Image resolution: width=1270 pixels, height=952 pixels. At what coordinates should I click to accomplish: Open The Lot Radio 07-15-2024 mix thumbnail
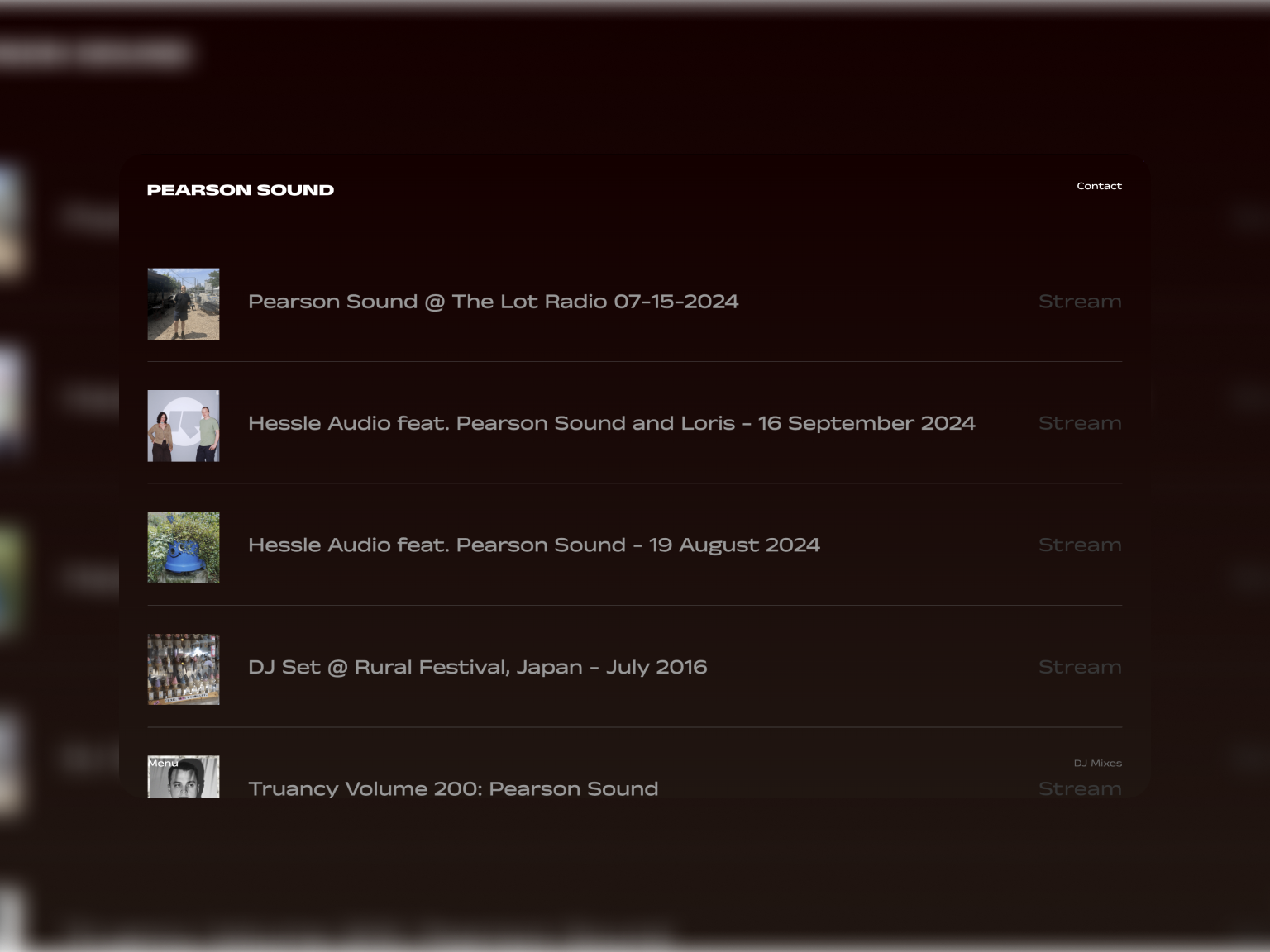coord(184,304)
